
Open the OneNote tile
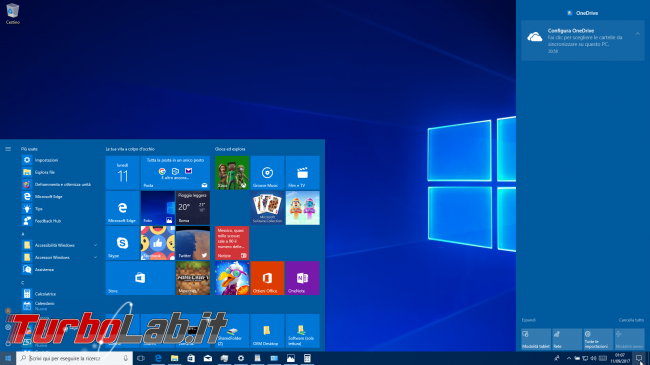(303, 278)
